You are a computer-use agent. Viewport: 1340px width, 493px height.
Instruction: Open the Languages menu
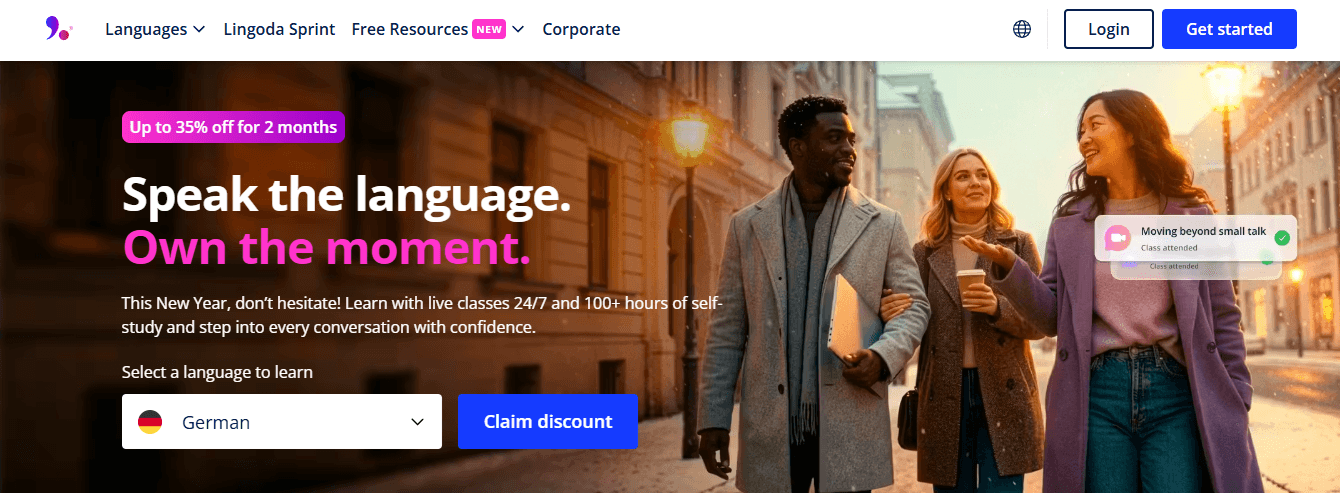click(155, 29)
